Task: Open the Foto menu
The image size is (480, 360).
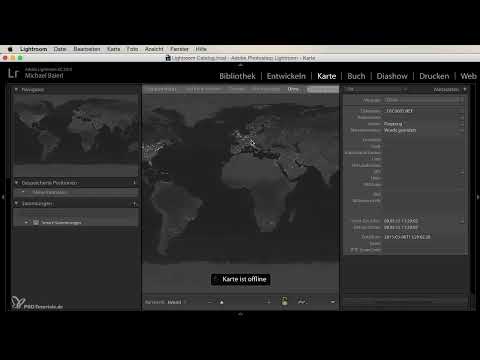Action: [132, 49]
